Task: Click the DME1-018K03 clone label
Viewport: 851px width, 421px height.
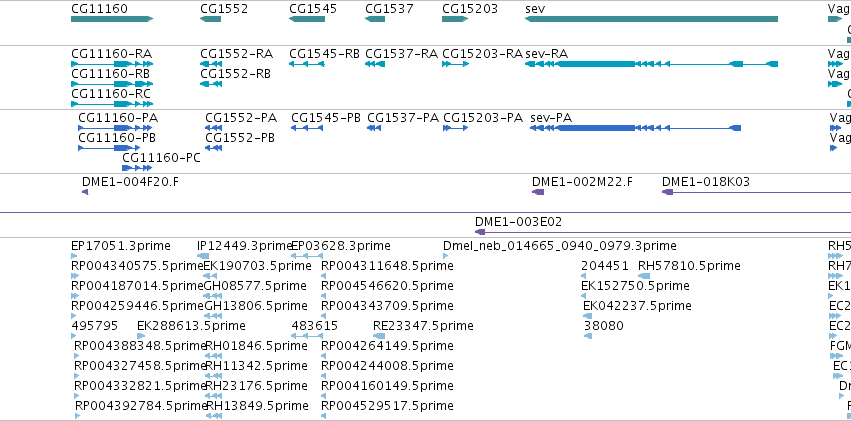Action: pyautogui.click(x=706, y=182)
